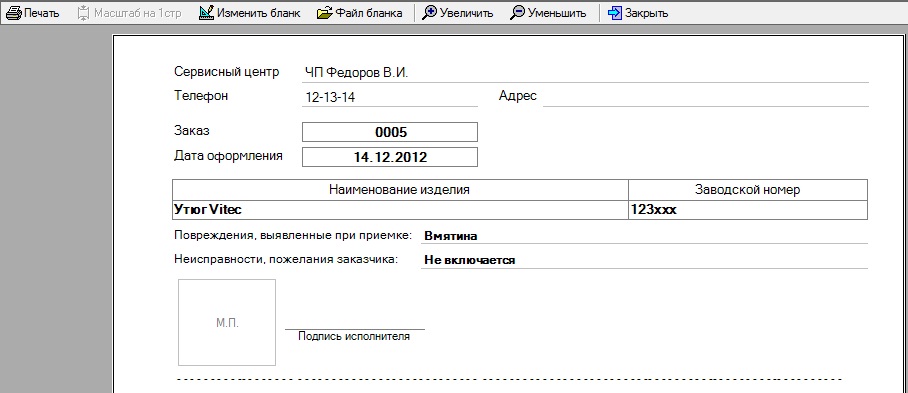
Task: Click the М.П. stamp box
Action: (x=227, y=322)
